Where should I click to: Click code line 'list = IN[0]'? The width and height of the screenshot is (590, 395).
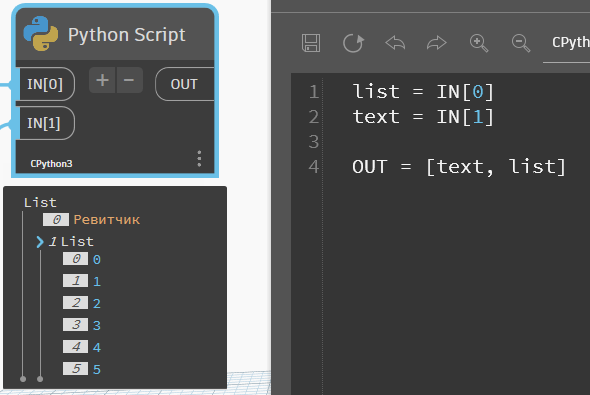[423, 92]
